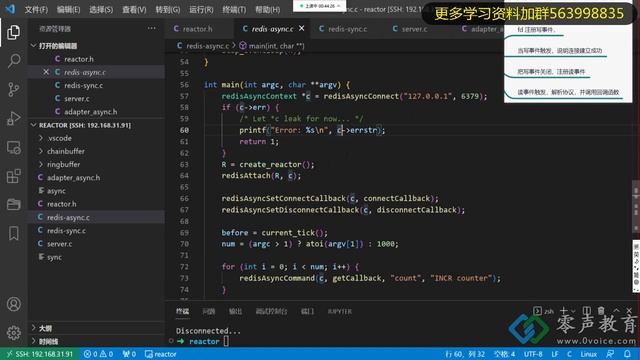This screenshot has height=360, width=640.
Task: Open errors and warnings count in status bar
Action: pyautogui.click(x=98, y=354)
